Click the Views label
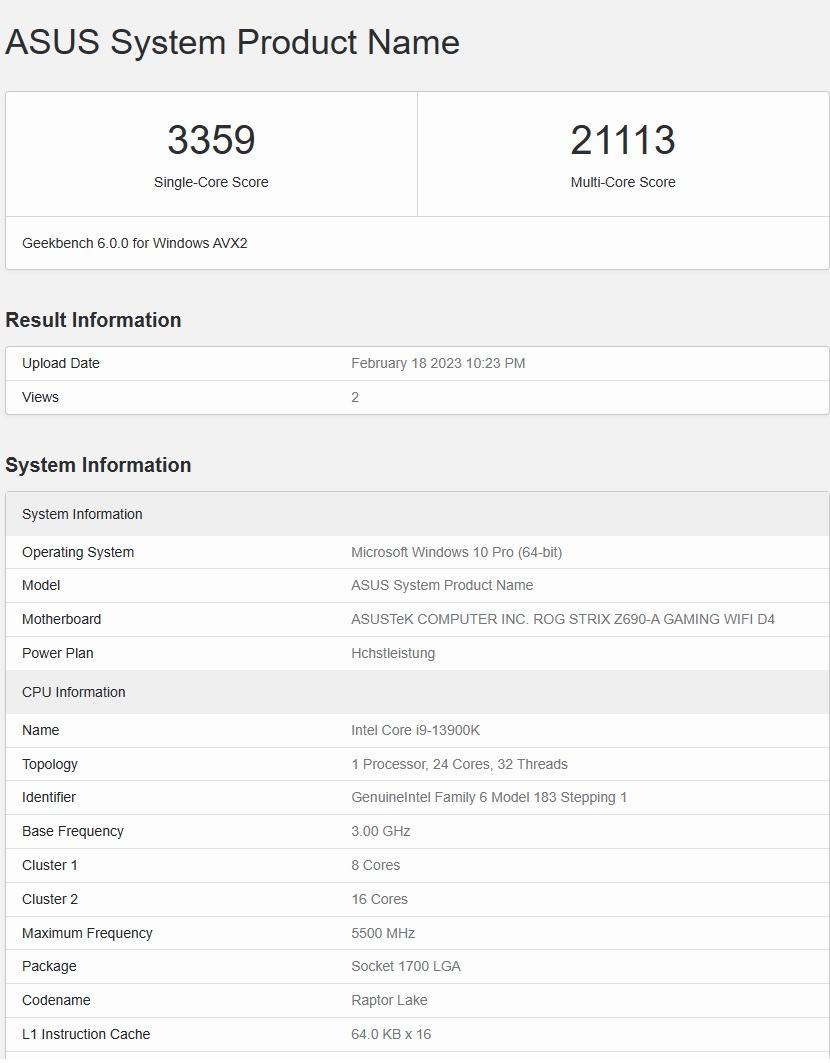This screenshot has width=830, height=1063. pyautogui.click(x=41, y=397)
